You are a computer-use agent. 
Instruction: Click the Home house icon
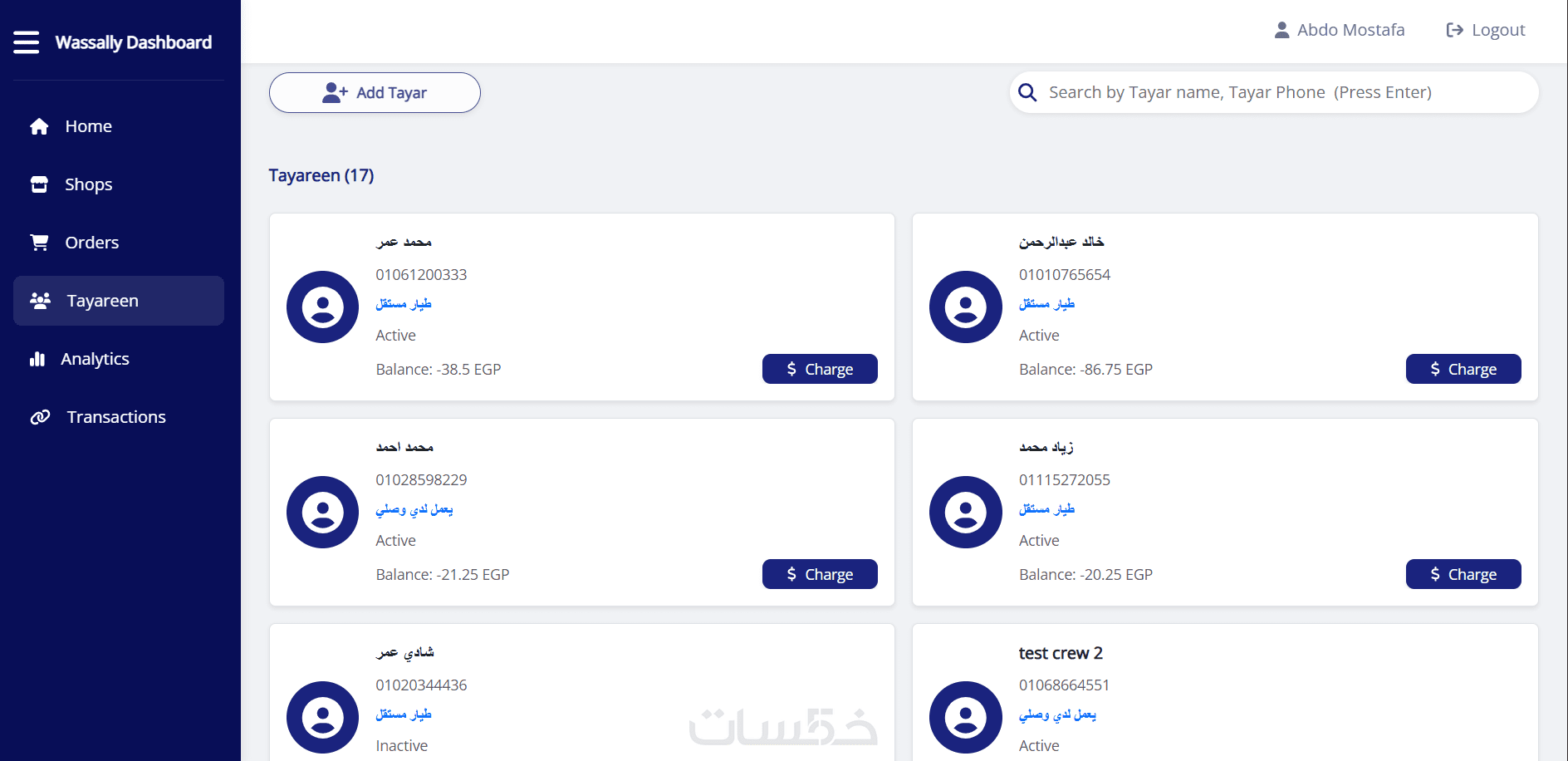(x=39, y=126)
